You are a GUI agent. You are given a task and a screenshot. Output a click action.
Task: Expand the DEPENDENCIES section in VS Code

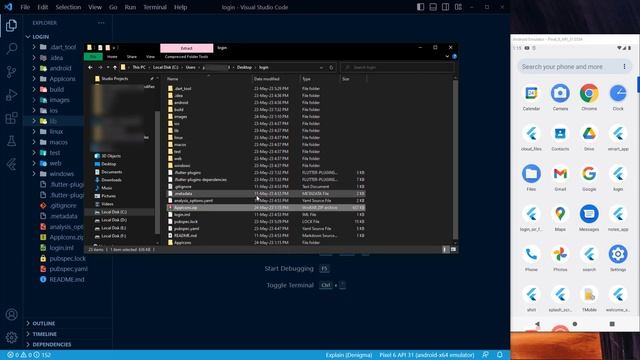point(28,344)
